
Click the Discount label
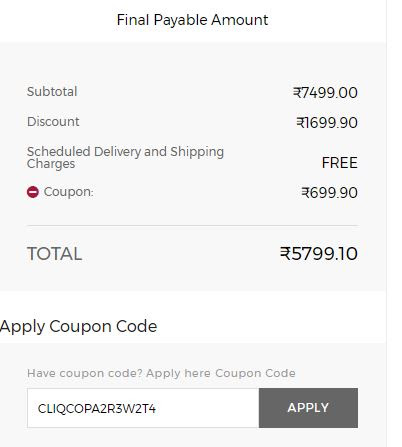click(x=53, y=122)
